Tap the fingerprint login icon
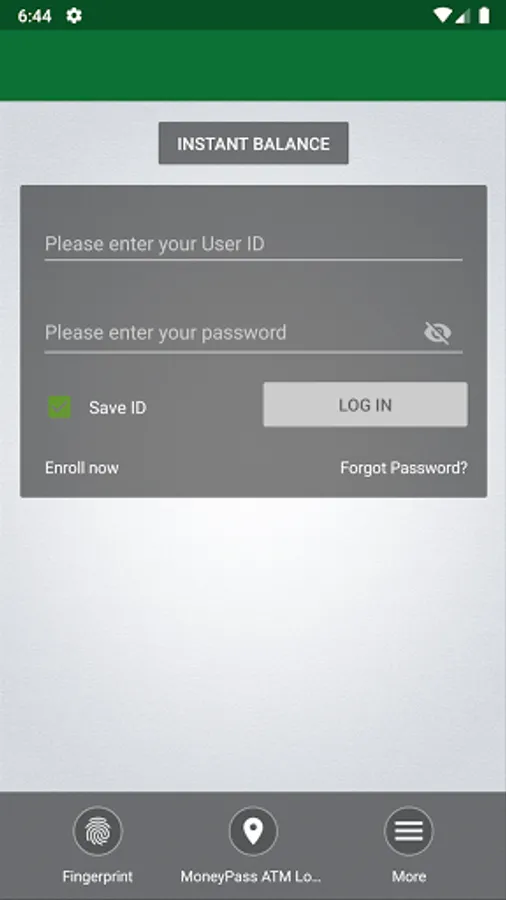Image resolution: width=506 pixels, height=900 pixels. [98, 831]
